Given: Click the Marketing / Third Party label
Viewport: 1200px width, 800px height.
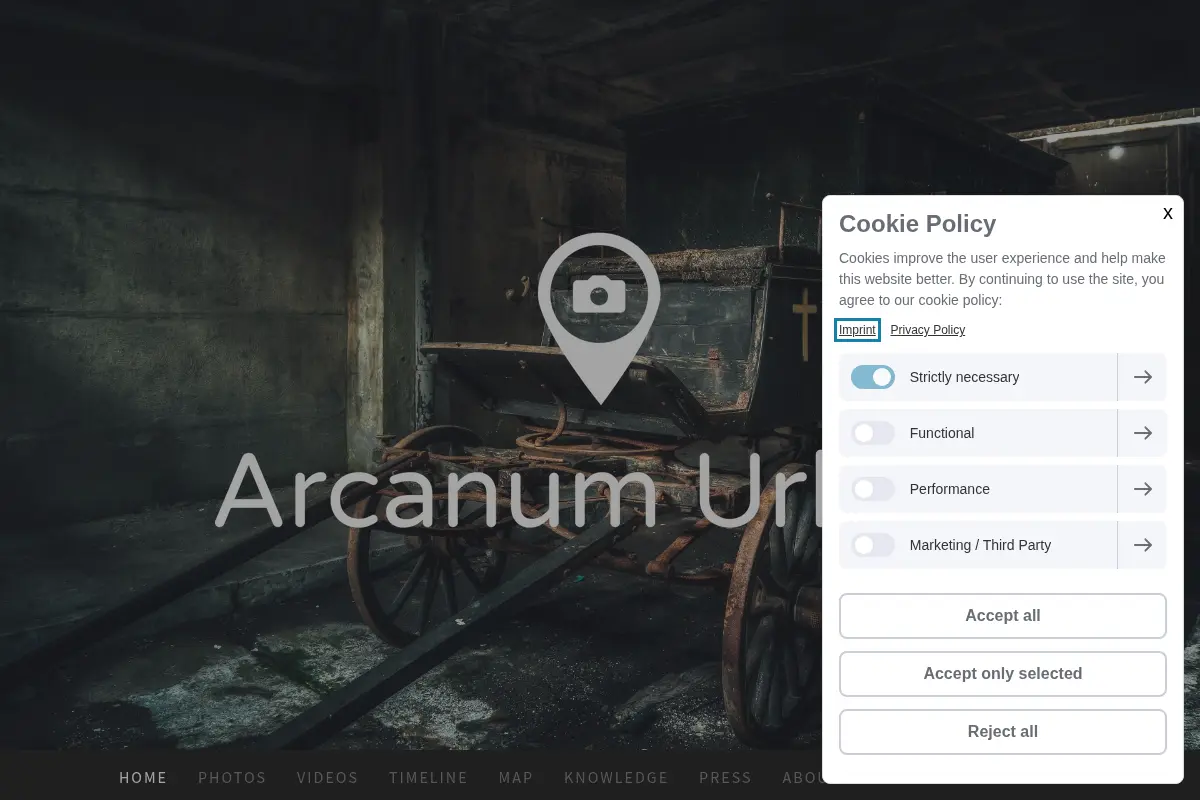Looking at the screenshot, I should (x=980, y=545).
